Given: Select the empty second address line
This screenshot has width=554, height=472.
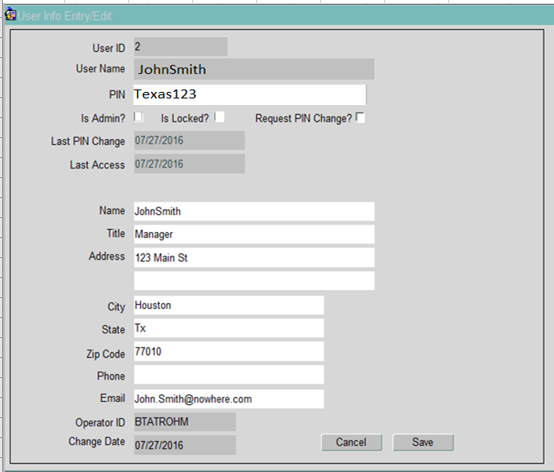Looking at the screenshot, I should click(x=254, y=281).
